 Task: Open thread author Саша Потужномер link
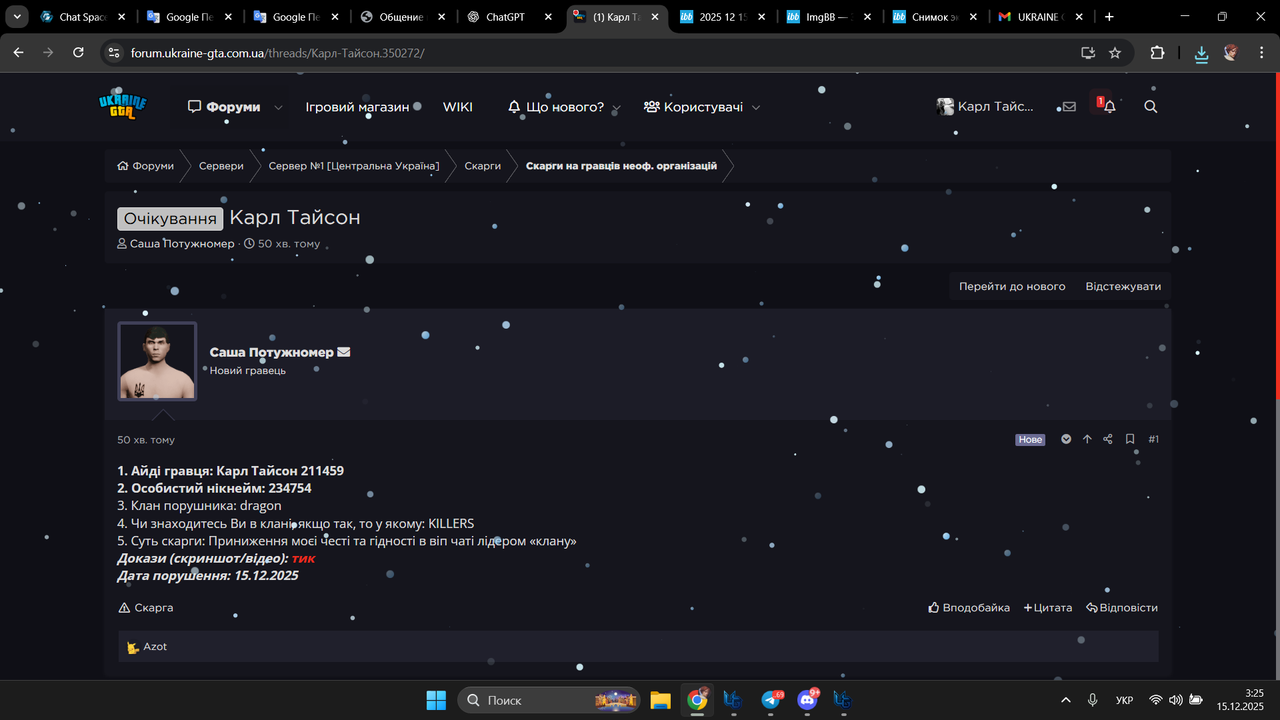click(182, 244)
